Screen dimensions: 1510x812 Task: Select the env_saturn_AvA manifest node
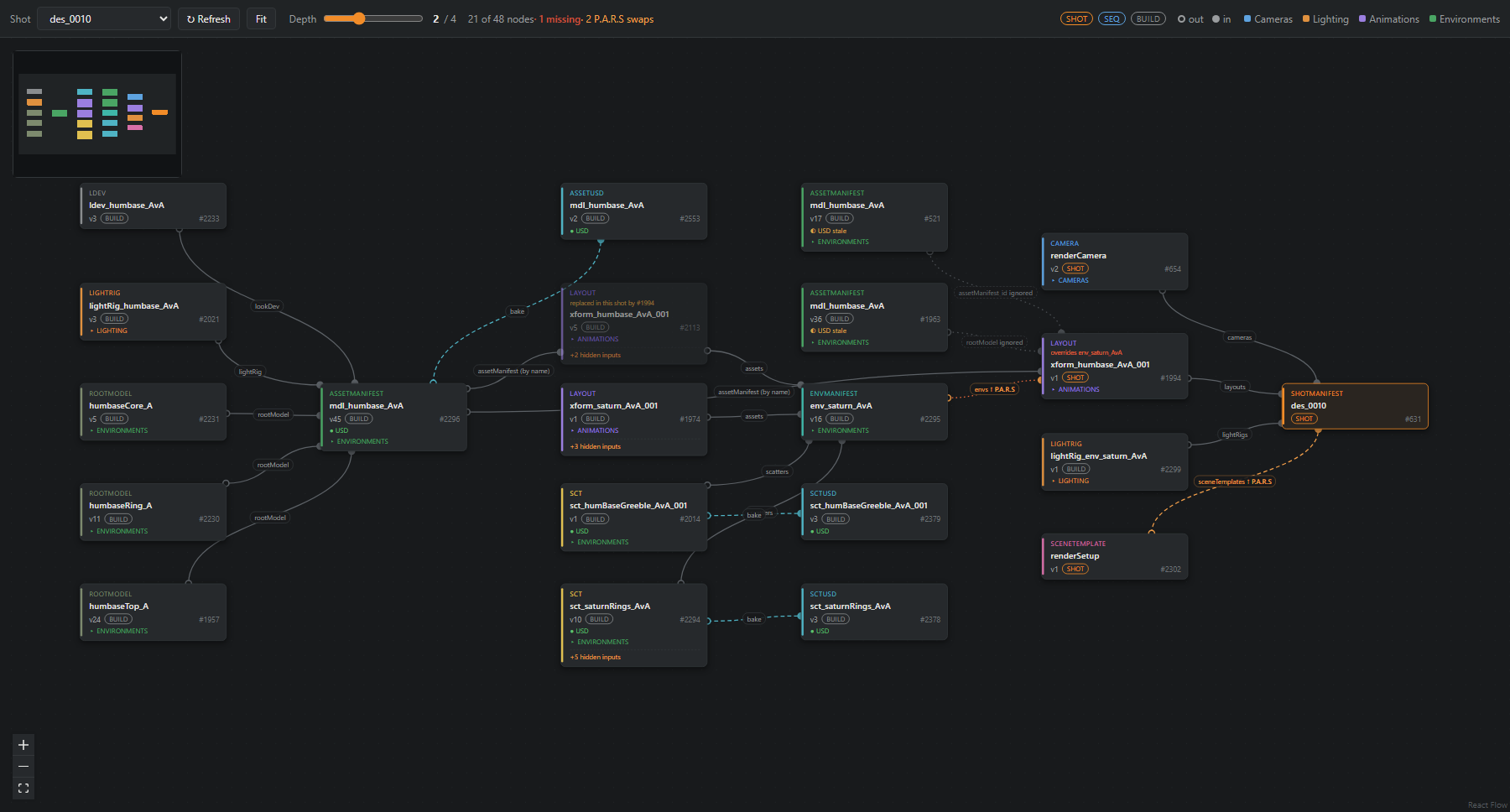(x=874, y=412)
